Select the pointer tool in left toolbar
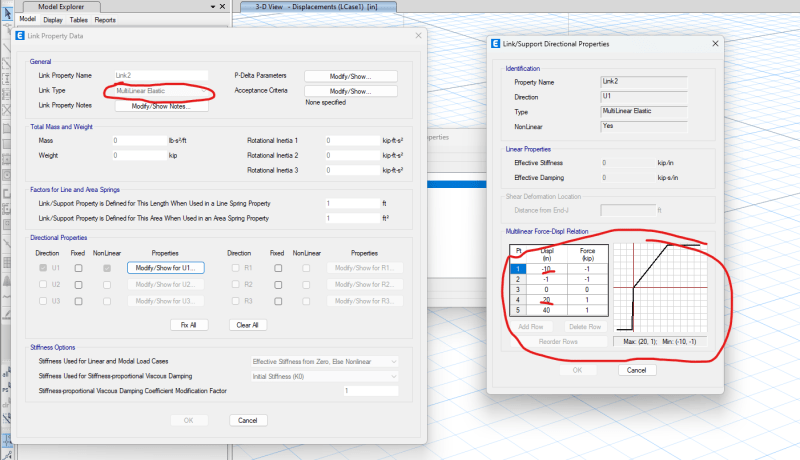This screenshot has width=800, height=460. [7, 13]
